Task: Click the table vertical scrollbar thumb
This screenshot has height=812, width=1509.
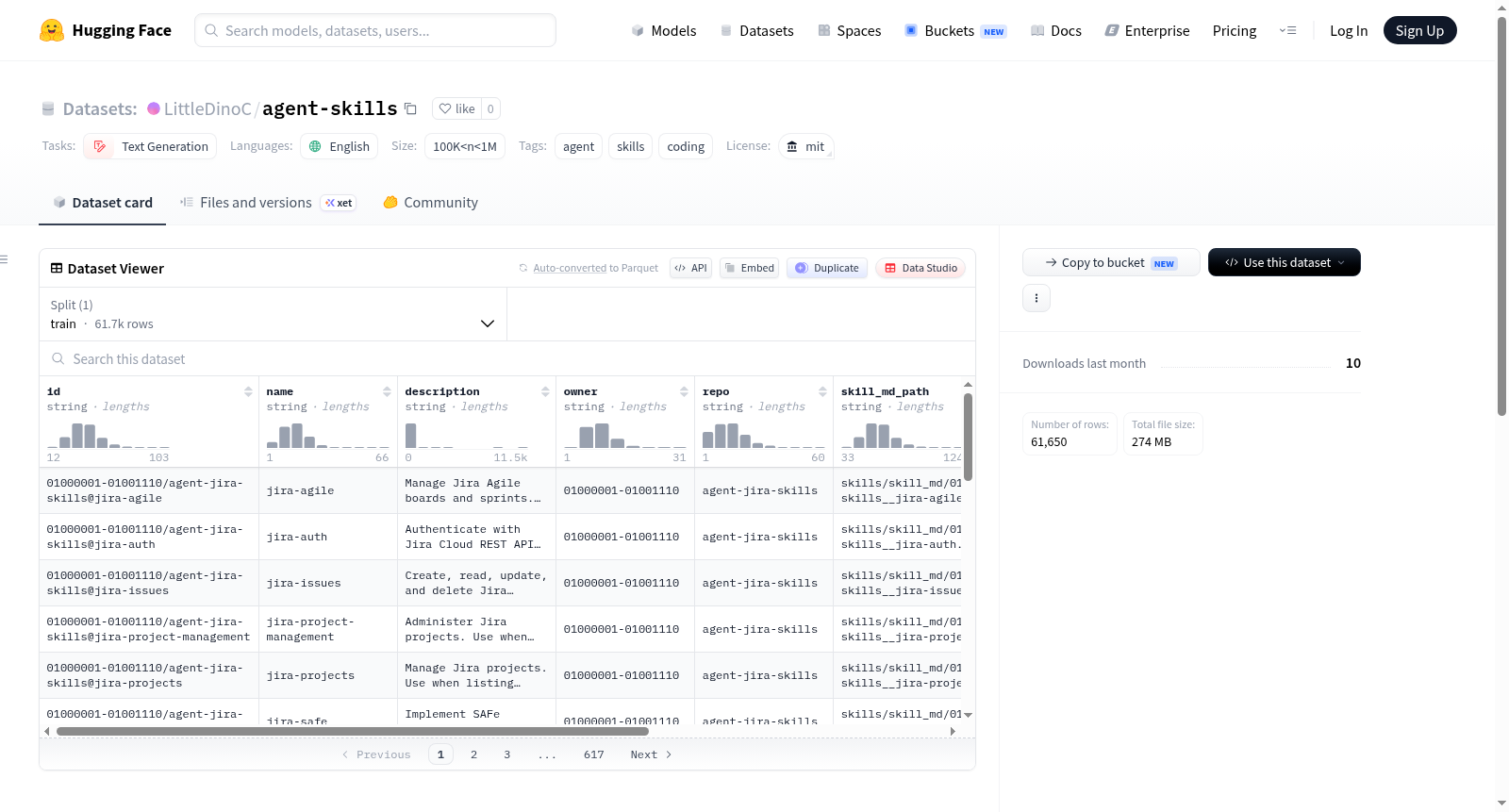Action: [968, 437]
